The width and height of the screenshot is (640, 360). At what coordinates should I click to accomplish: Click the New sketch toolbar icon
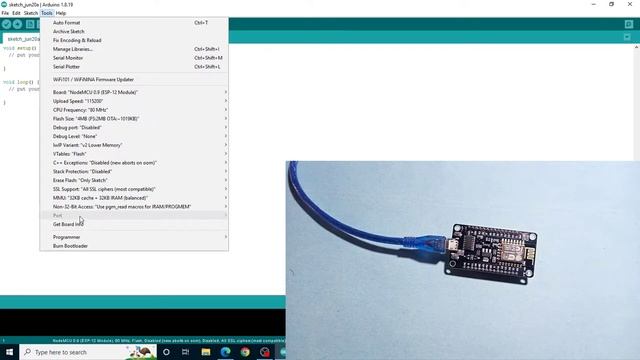tap(30, 24)
